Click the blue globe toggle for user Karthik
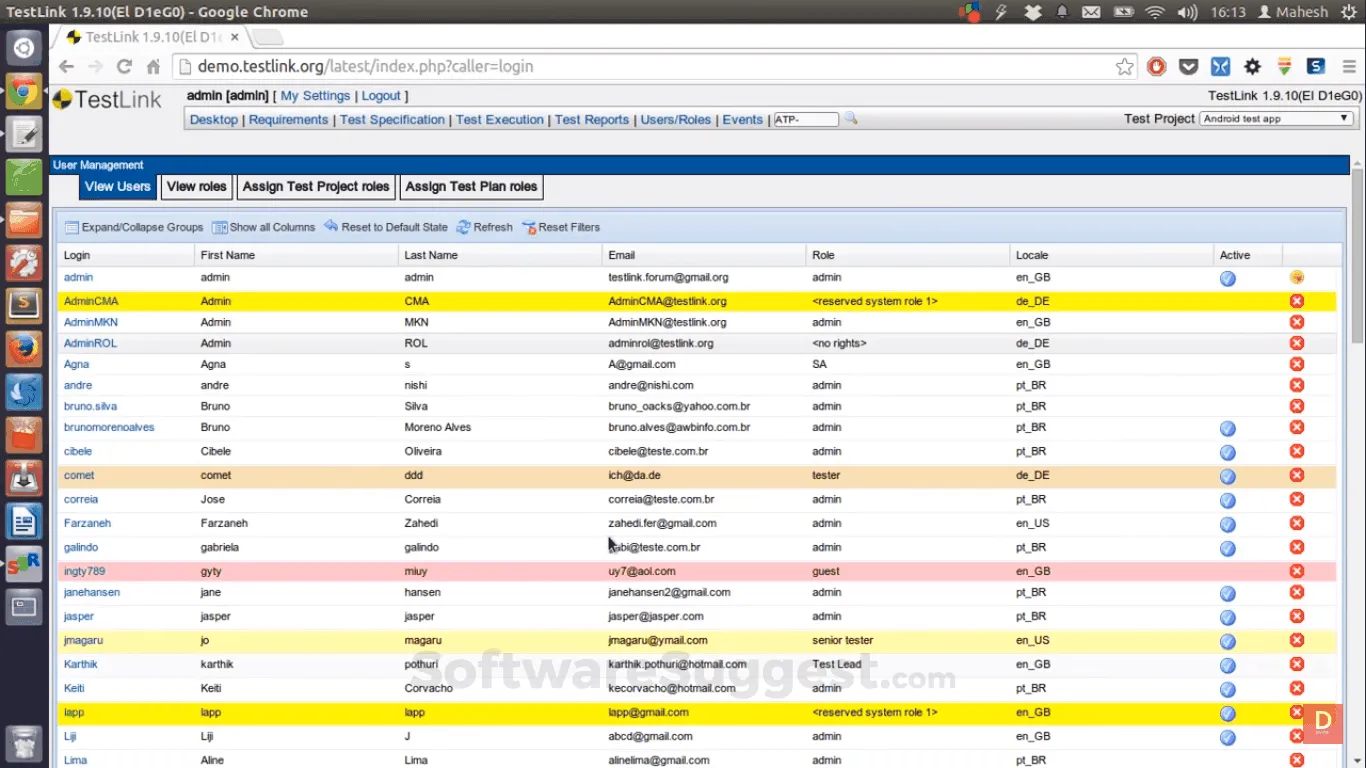The image size is (1366, 768). coord(1227,664)
